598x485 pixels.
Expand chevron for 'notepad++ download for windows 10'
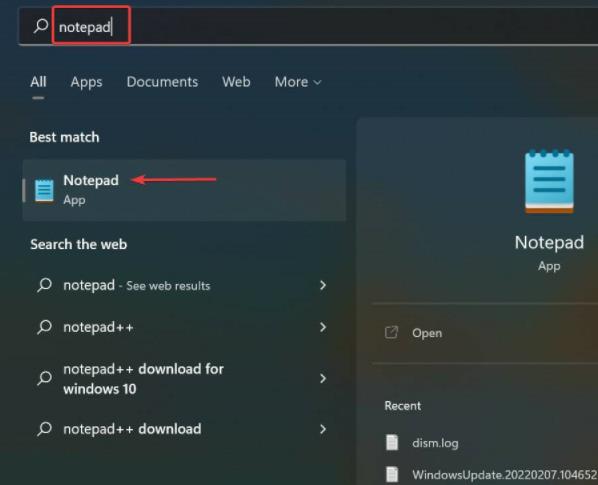tap(323, 379)
